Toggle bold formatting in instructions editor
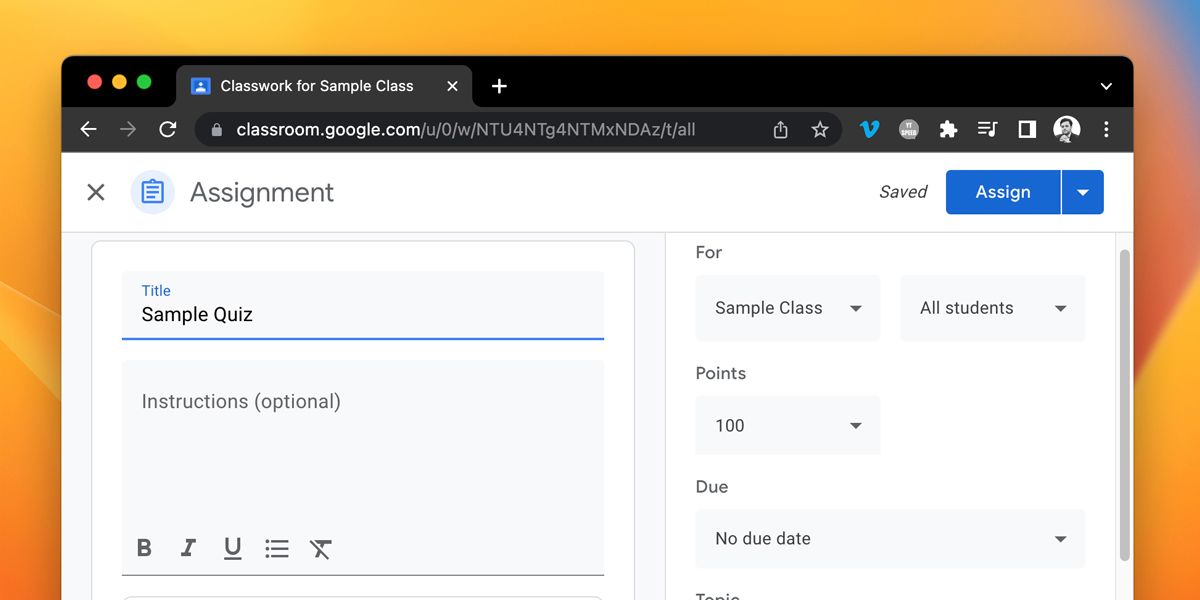 tap(143, 548)
